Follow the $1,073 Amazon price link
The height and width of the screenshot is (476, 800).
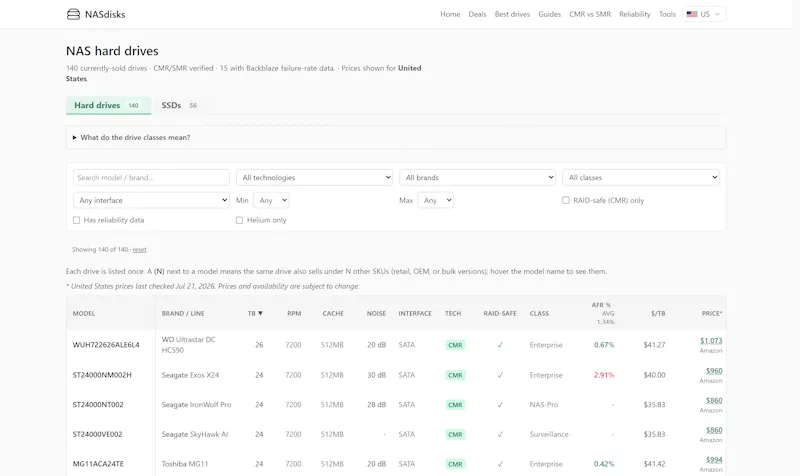pos(711,341)
